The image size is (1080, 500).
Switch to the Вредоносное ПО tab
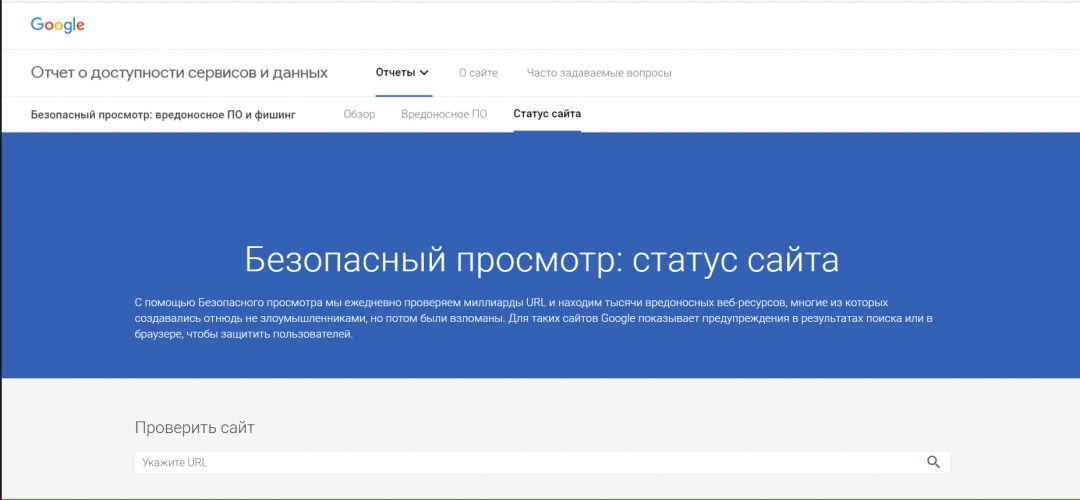pos(444,114)
